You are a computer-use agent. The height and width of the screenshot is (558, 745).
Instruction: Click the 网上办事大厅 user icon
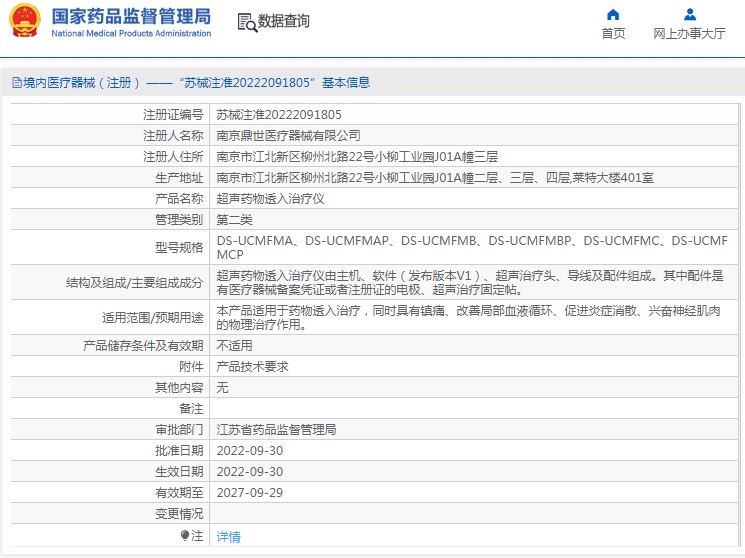pyautogui.click(x=690, y=15)
